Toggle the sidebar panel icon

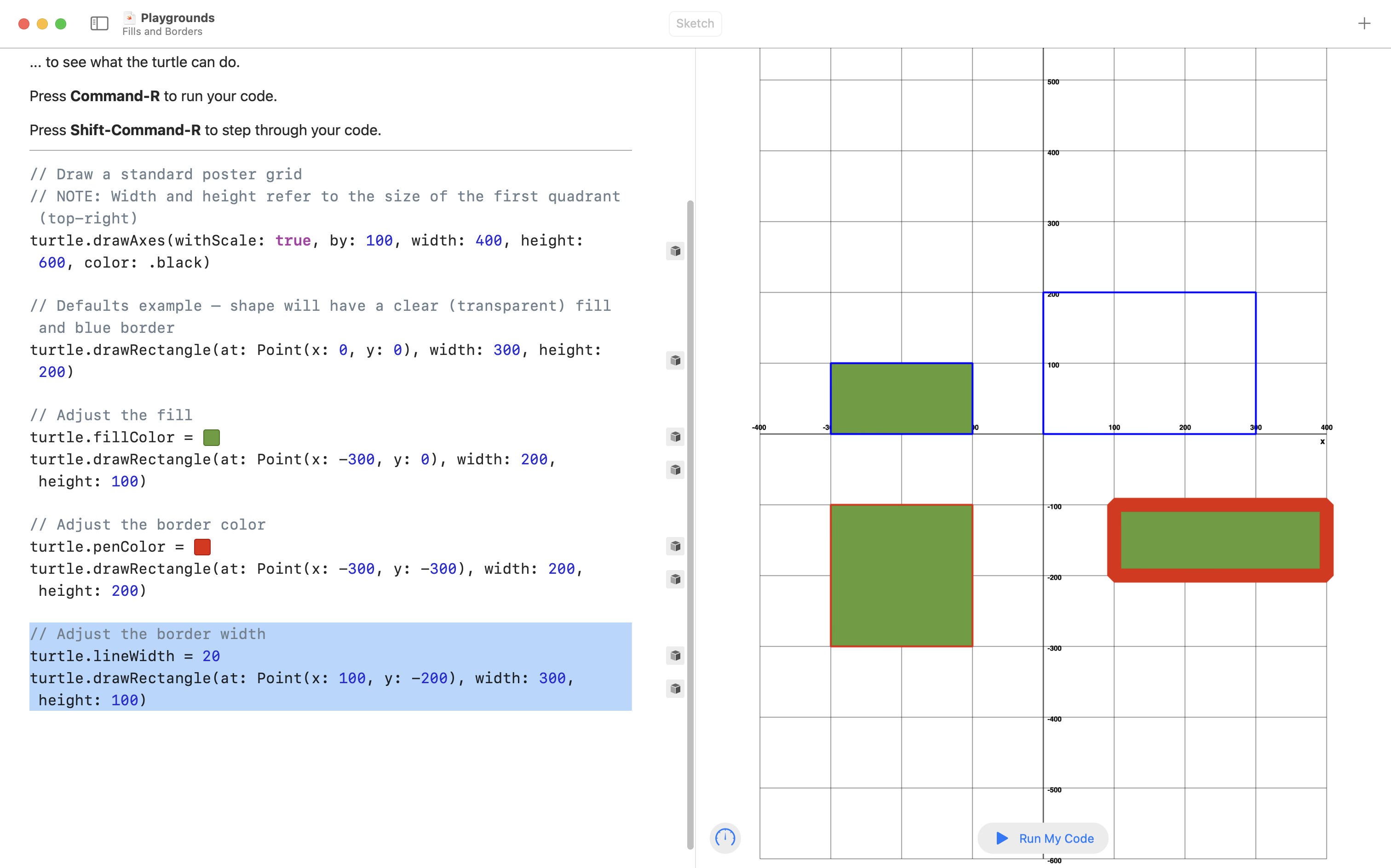coord(99,23)
